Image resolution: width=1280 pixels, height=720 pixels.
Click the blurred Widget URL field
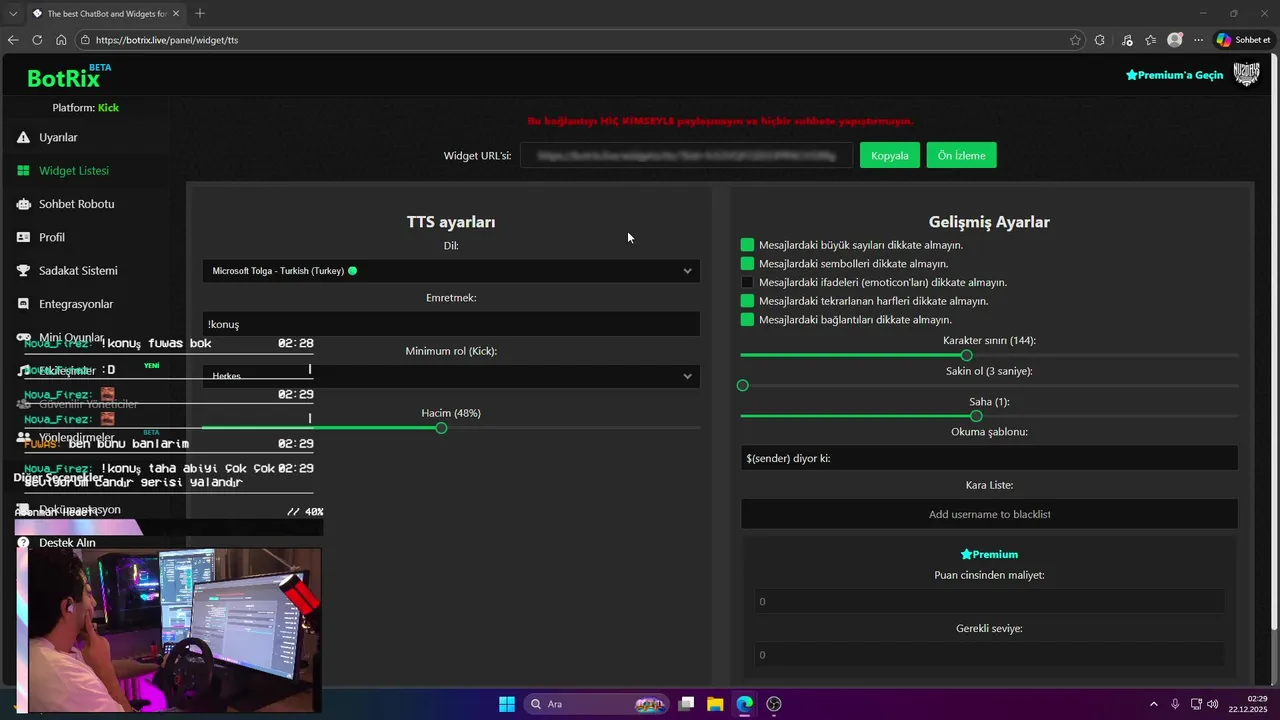coord(686,155)
